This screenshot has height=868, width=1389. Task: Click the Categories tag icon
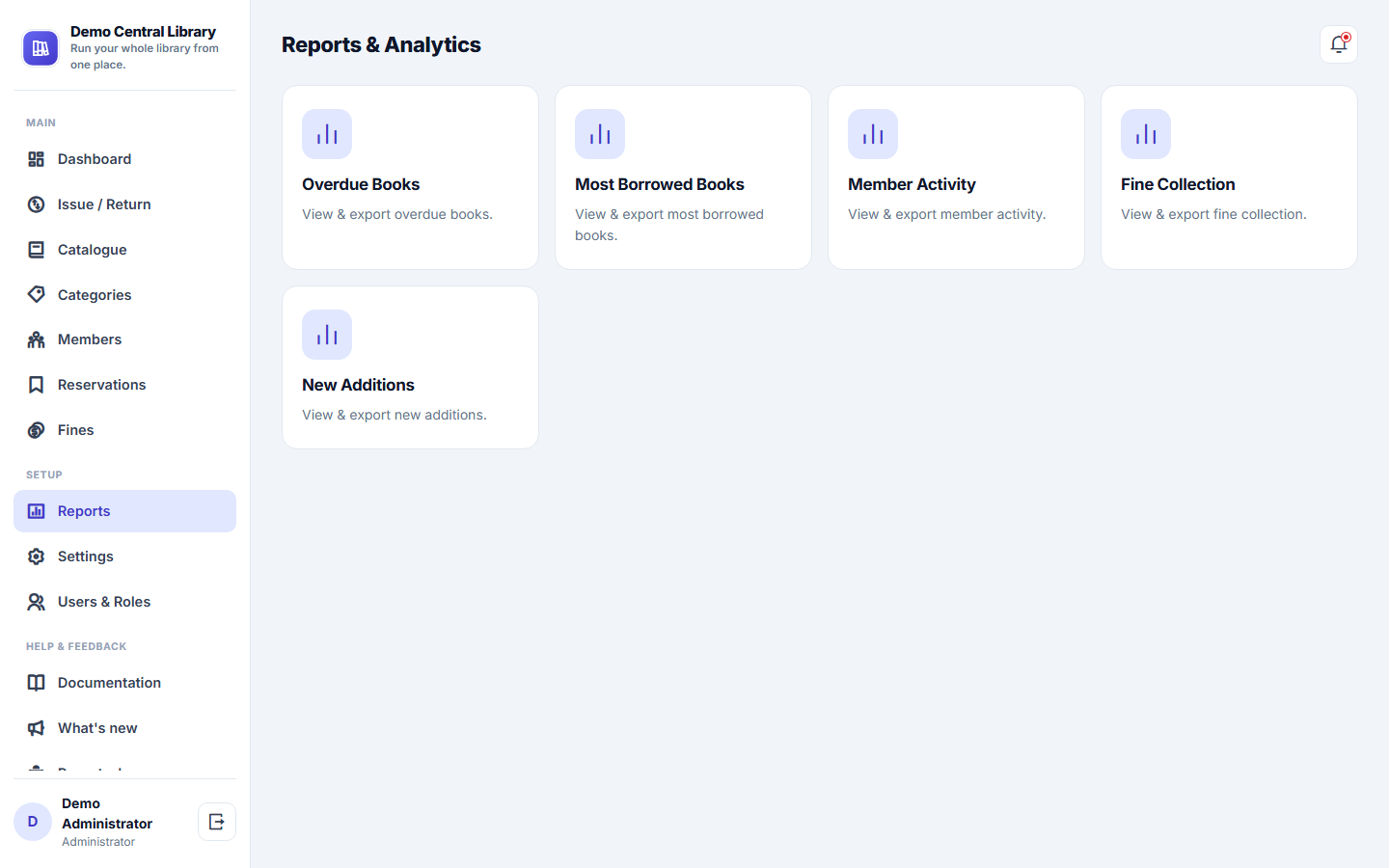[x=36, y=294]
